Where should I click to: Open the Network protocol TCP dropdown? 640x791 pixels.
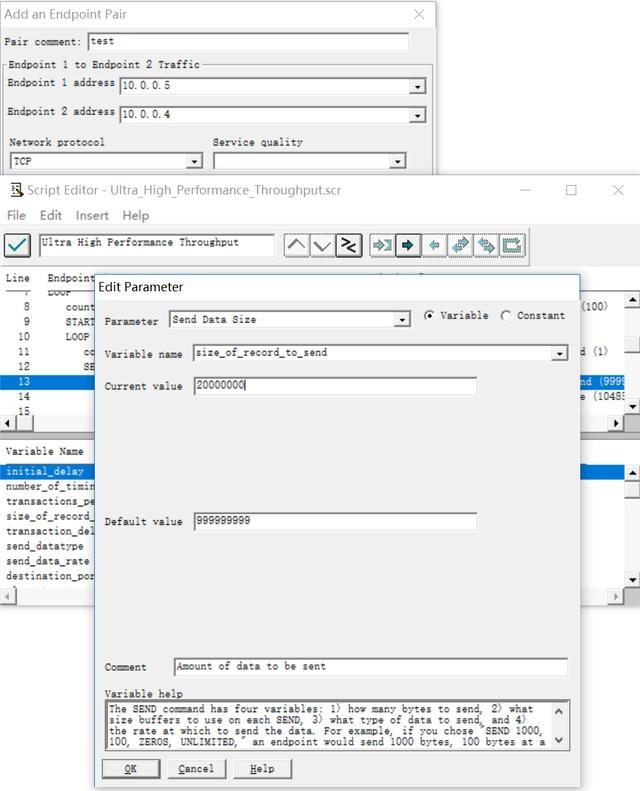point(194,161)
